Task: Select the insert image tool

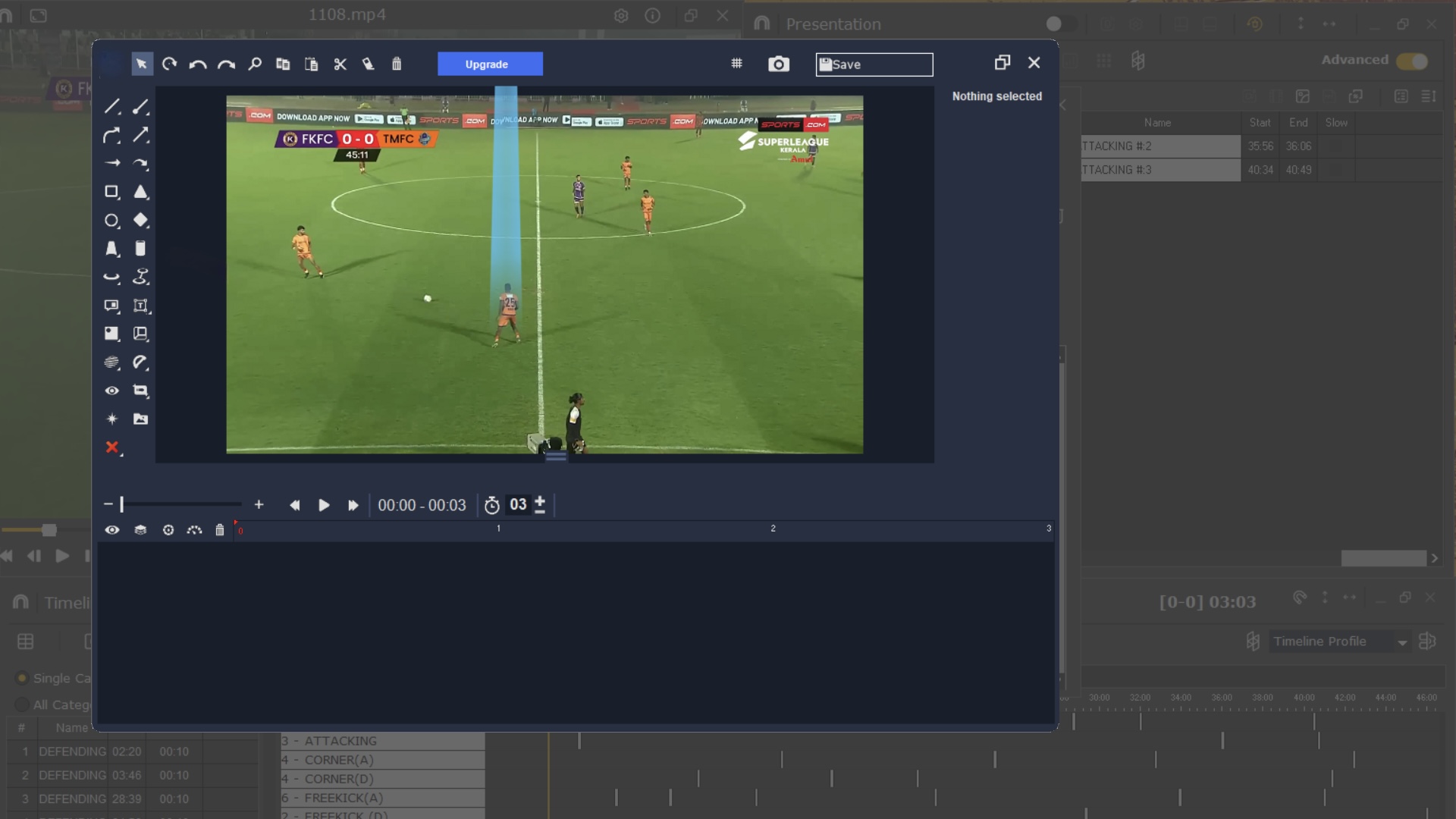Action: tap(140, 419)
